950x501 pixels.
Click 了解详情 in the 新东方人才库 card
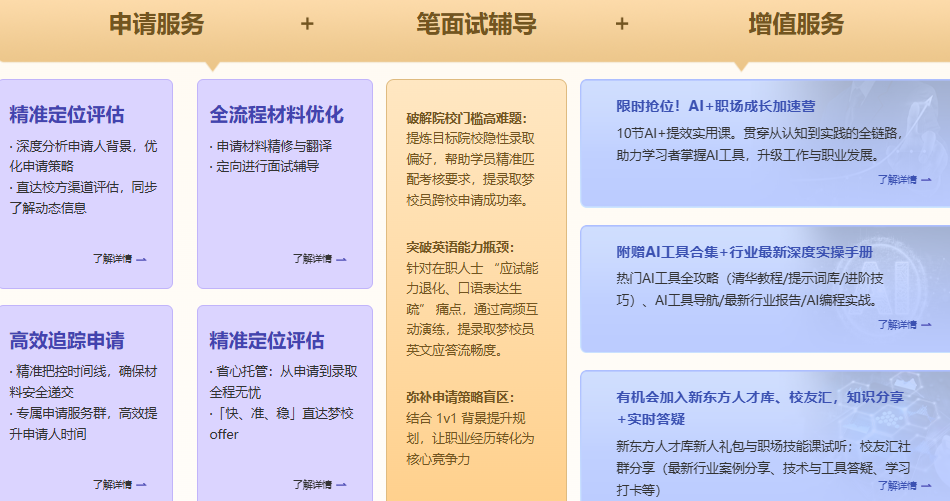(905, 486)
